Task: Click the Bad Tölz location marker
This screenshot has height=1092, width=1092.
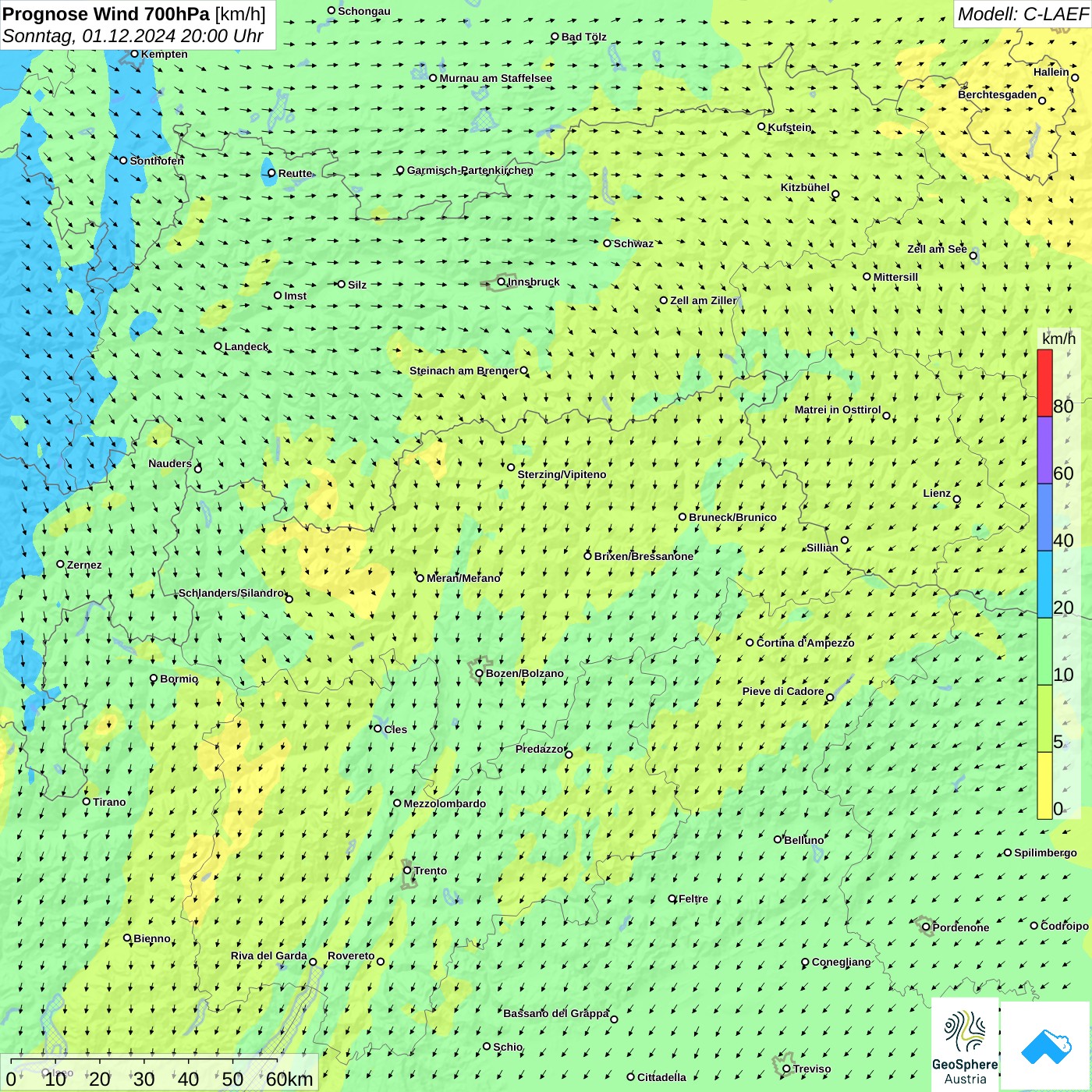Action: coord(555,37)
